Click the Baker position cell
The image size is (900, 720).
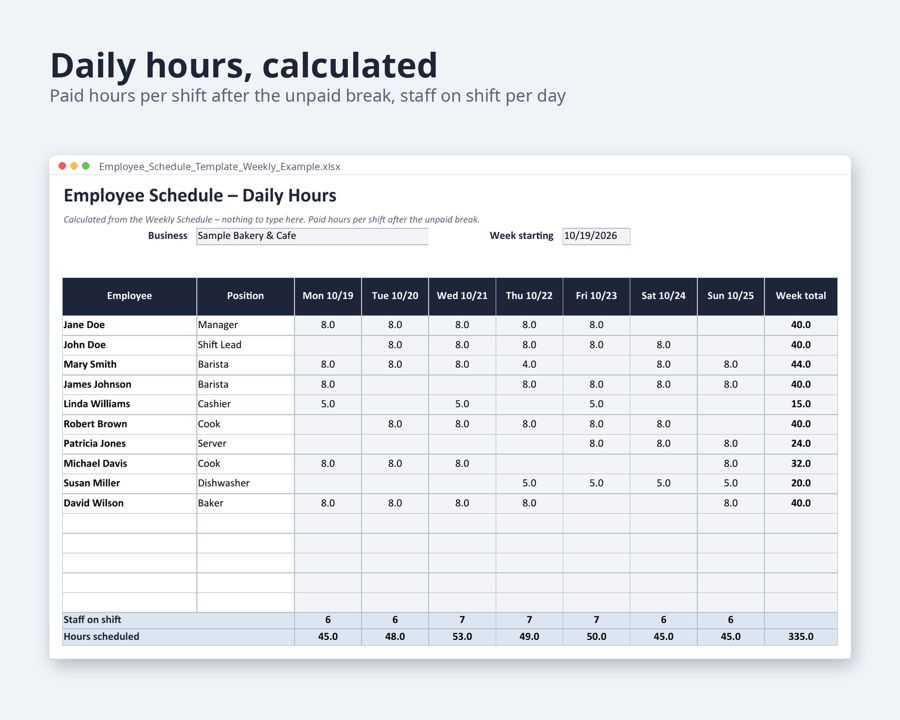click(246, 504)
